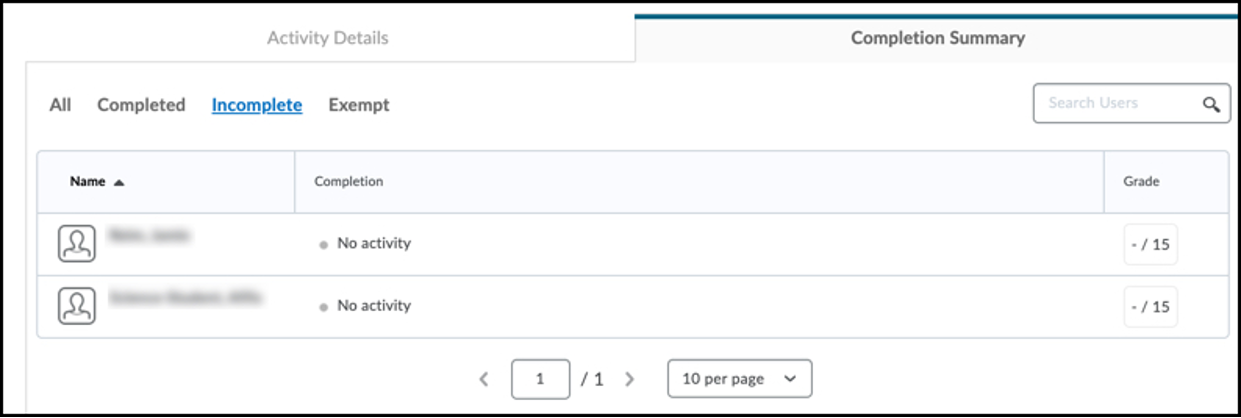Open first student's grade - / 15

(1150, 244)
